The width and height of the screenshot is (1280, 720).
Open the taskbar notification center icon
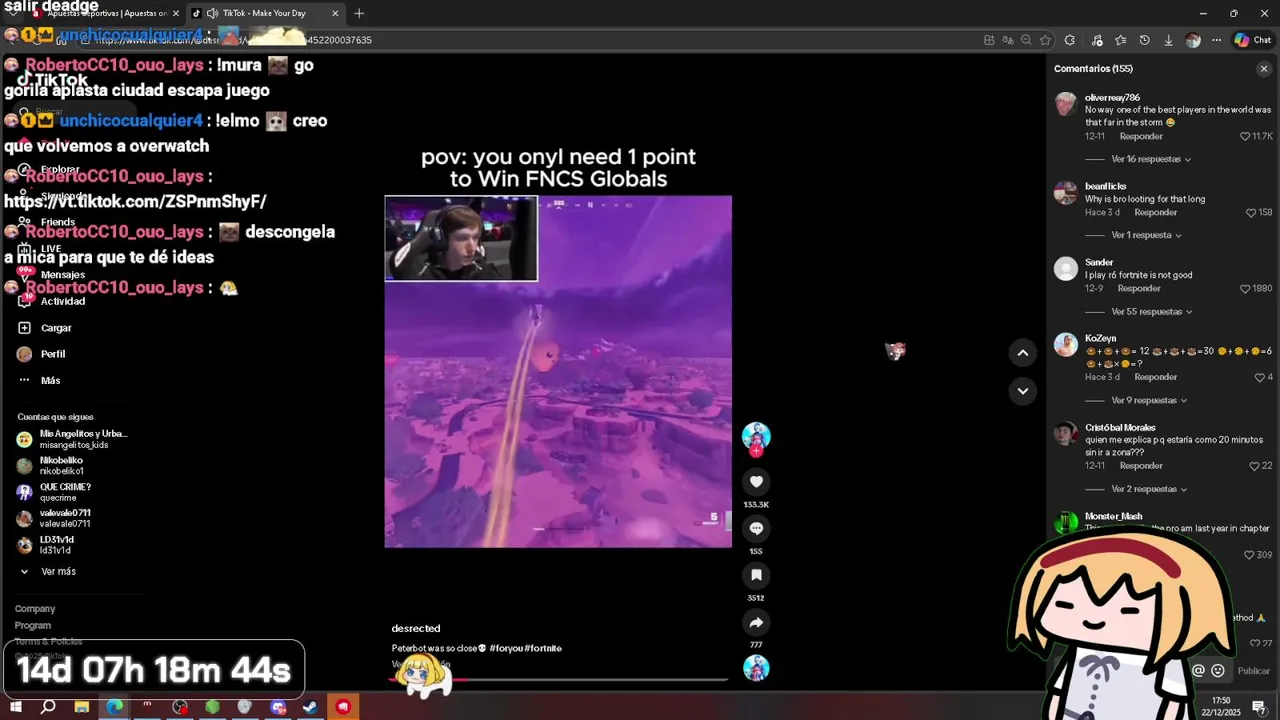click(x=1258, y=707)
